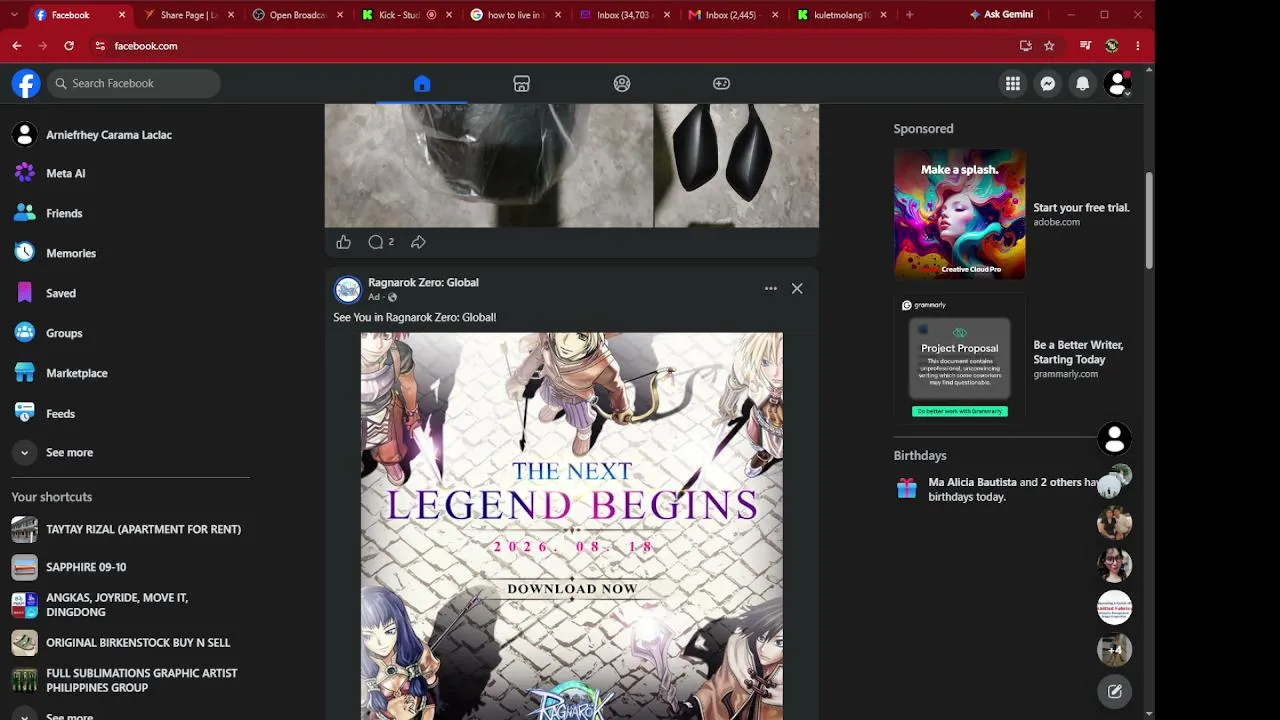Viewport: 1280px width, 720px height.
Task: Hide the Ragnarok Zero ad with X
Action: point(797,288)
